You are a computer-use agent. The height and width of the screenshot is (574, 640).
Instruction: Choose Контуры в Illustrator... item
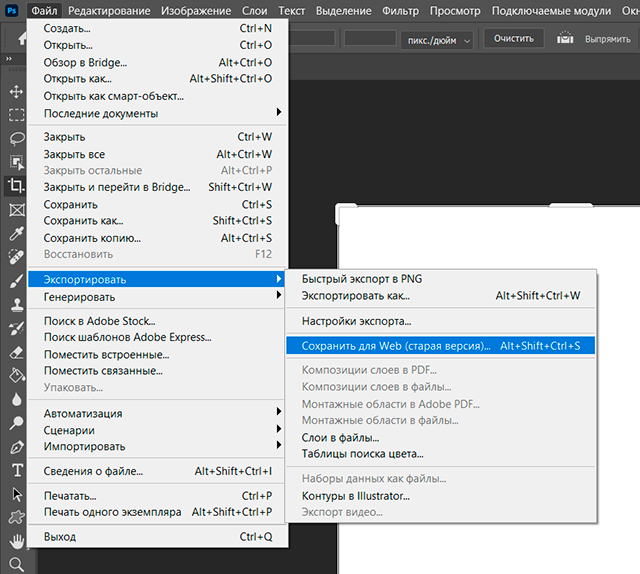coord(441,496)
